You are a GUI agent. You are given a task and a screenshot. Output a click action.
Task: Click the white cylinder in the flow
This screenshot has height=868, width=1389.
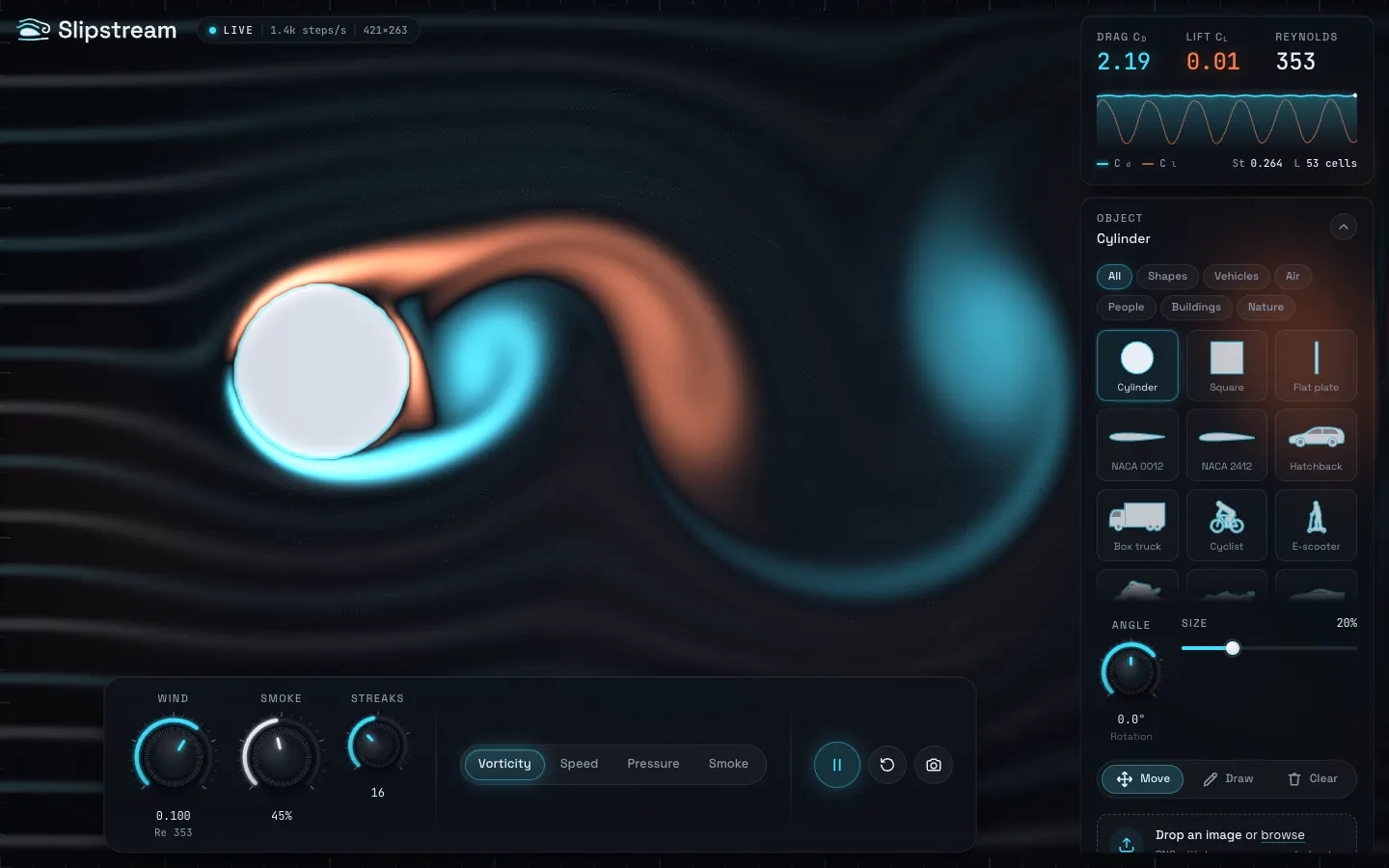[322, 370]
